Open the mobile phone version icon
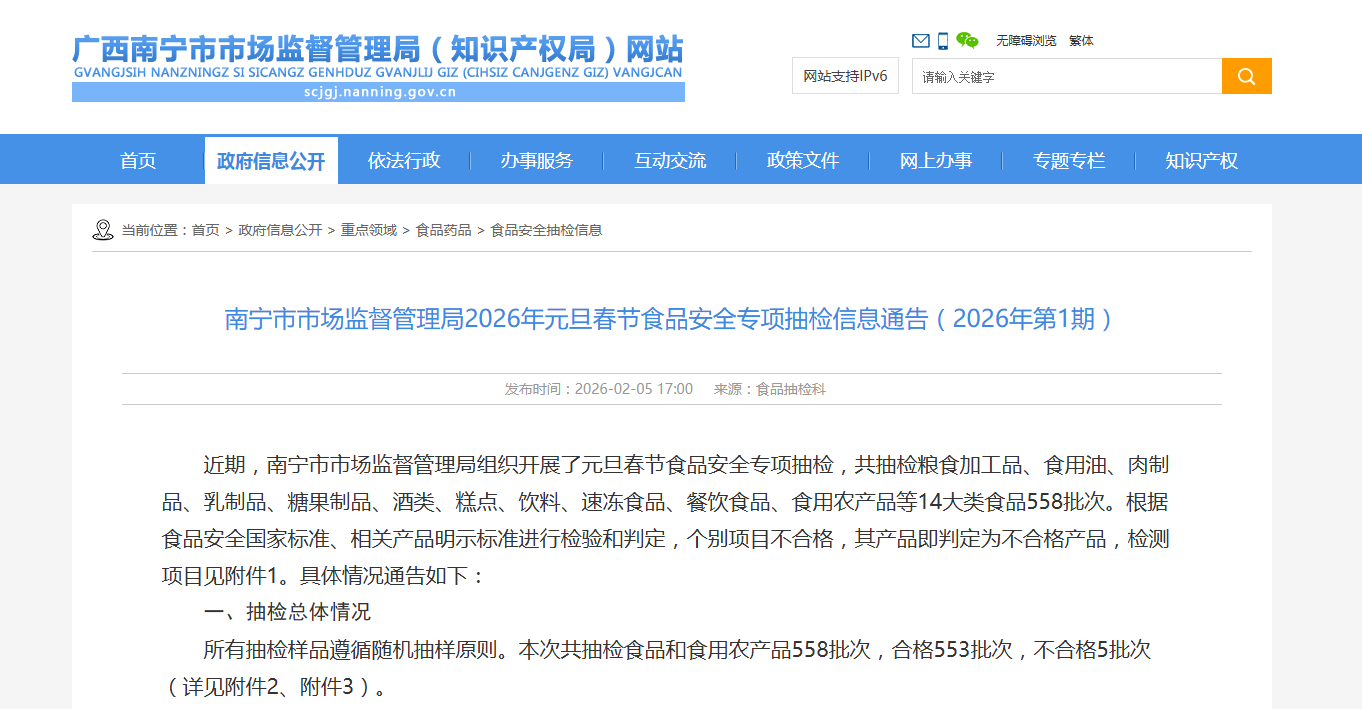The height and width of the screenshot is (709, 1362). pyautogui.click(x=943, y=41)
